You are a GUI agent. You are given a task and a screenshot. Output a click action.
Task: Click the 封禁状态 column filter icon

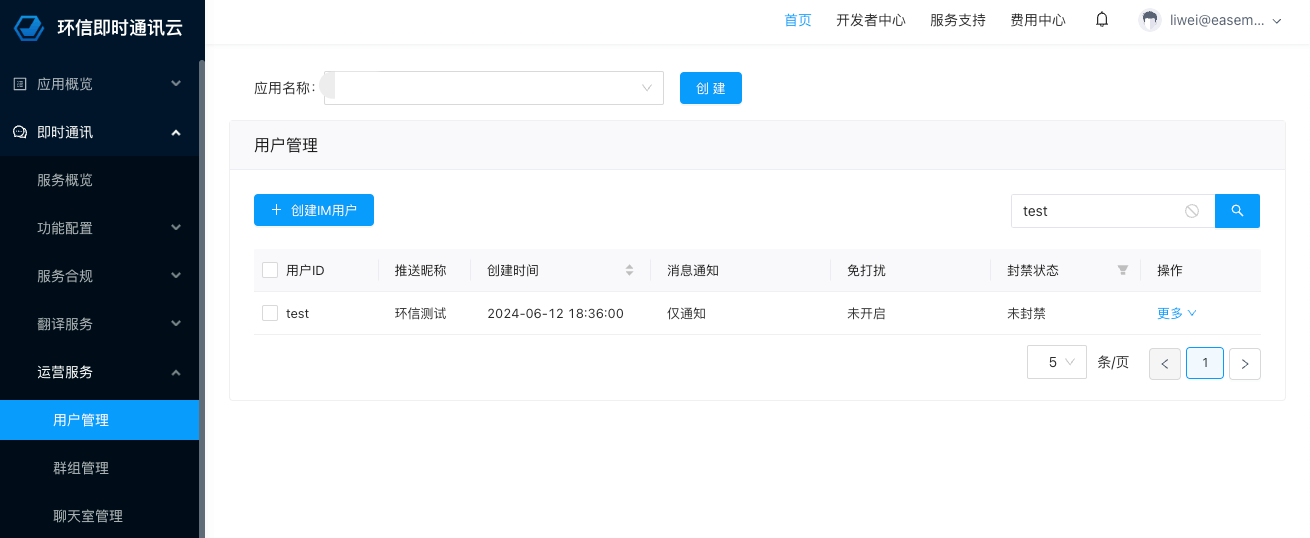[1123, 270]
